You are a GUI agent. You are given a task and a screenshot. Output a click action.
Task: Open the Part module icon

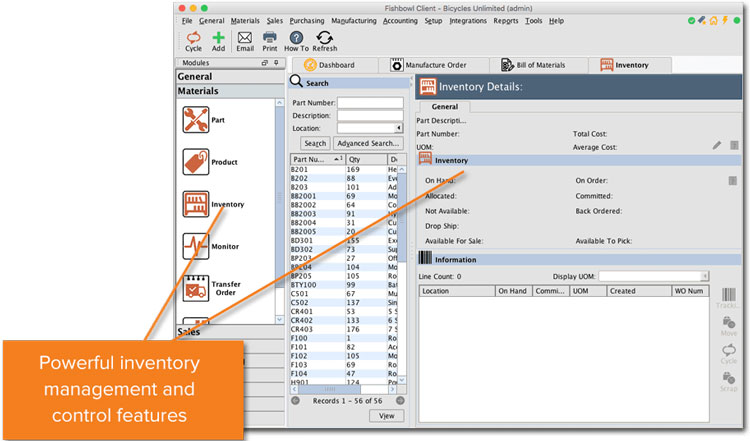(x=196, y=120)
